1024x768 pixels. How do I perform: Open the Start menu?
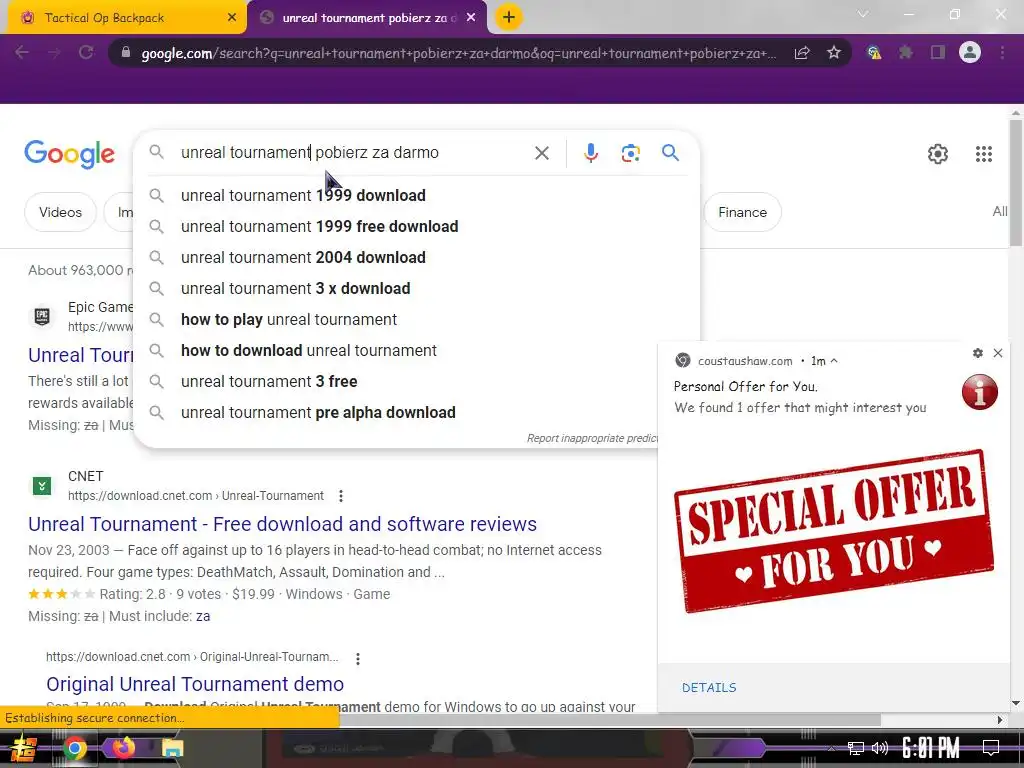click(x=24, y=748)
